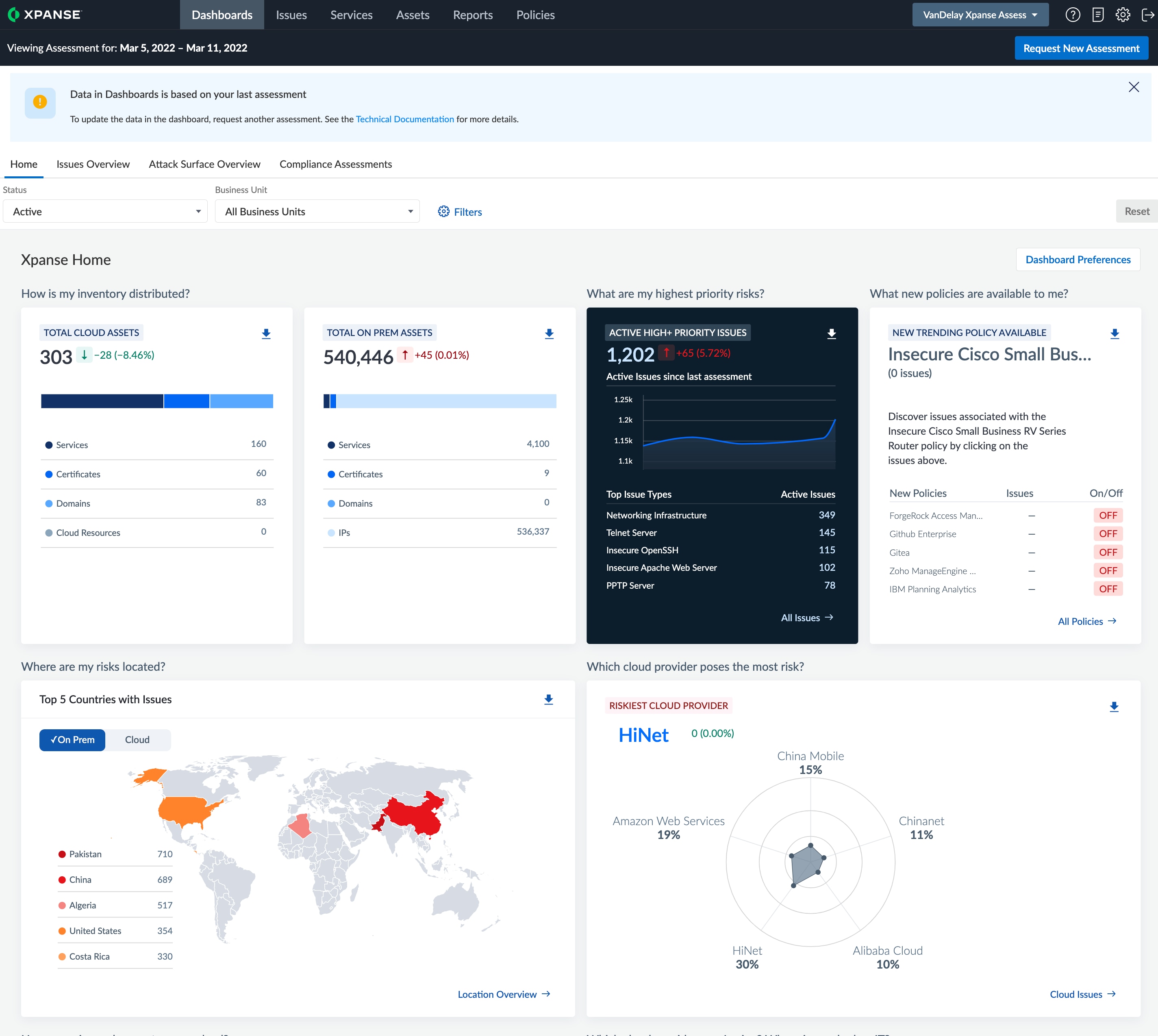Open the Filters panel
This screenshot has height=1036, width=1158.
pos(460,210)
